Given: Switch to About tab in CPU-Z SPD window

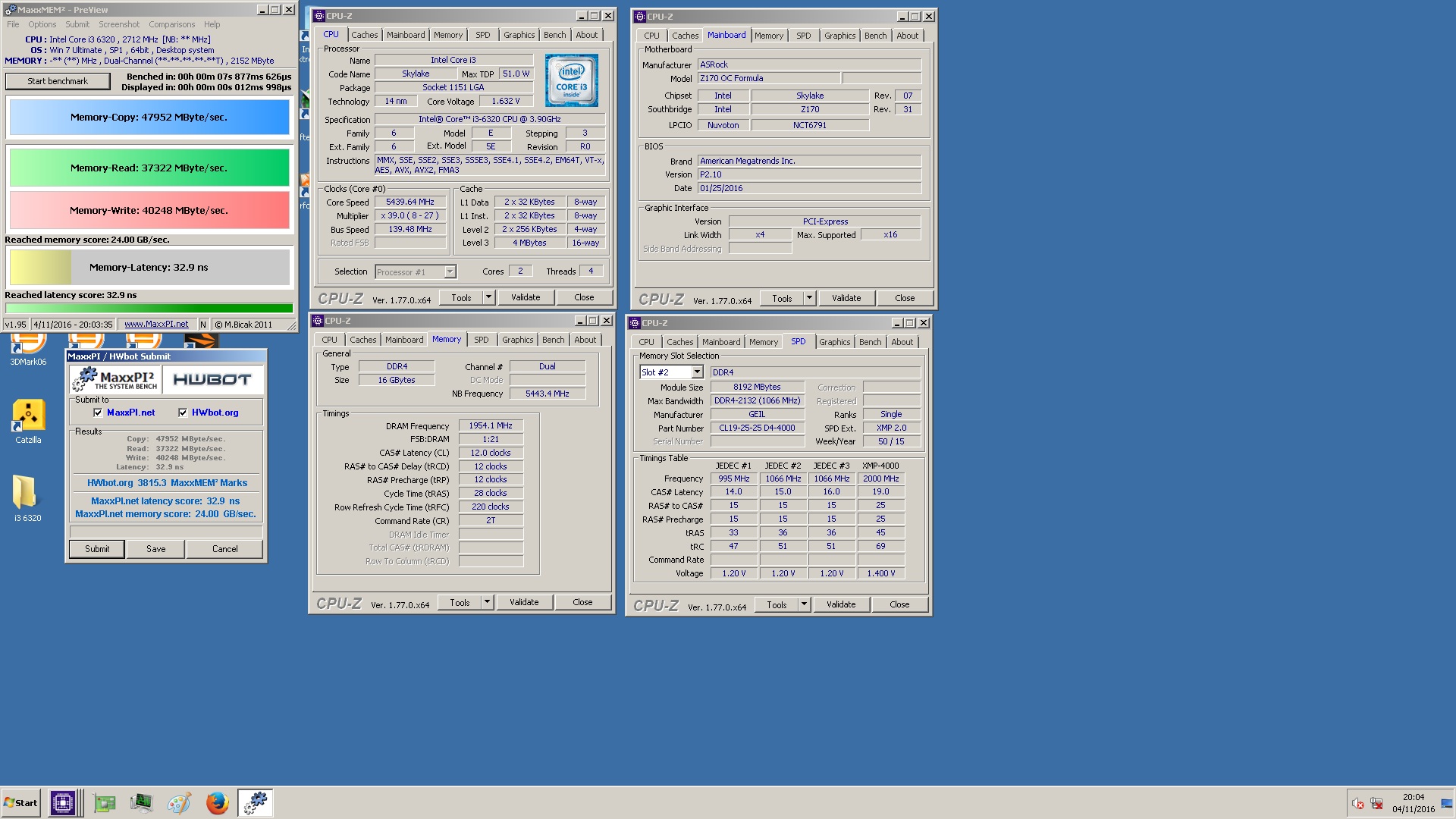Looking at the screenshot, I should point(902,342).
